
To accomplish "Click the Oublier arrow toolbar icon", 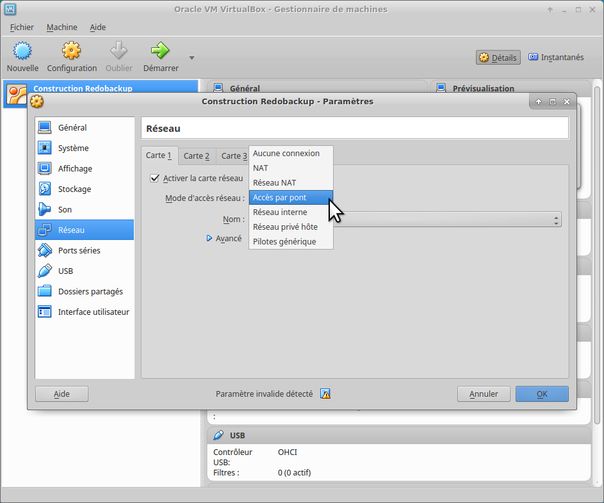I will click(119, 50).
